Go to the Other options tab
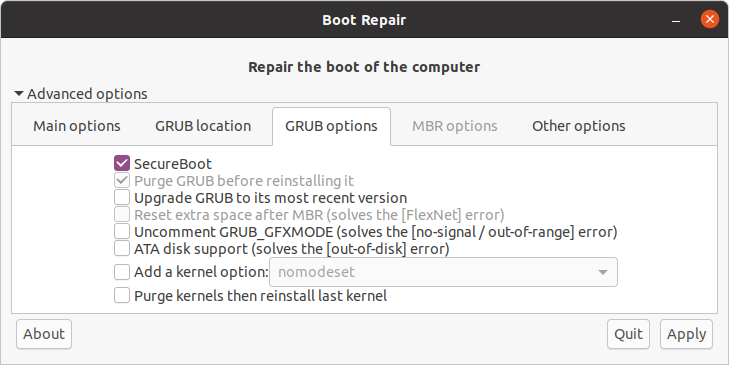This screenshot has width=729, height=365. [x=578, y=126]
